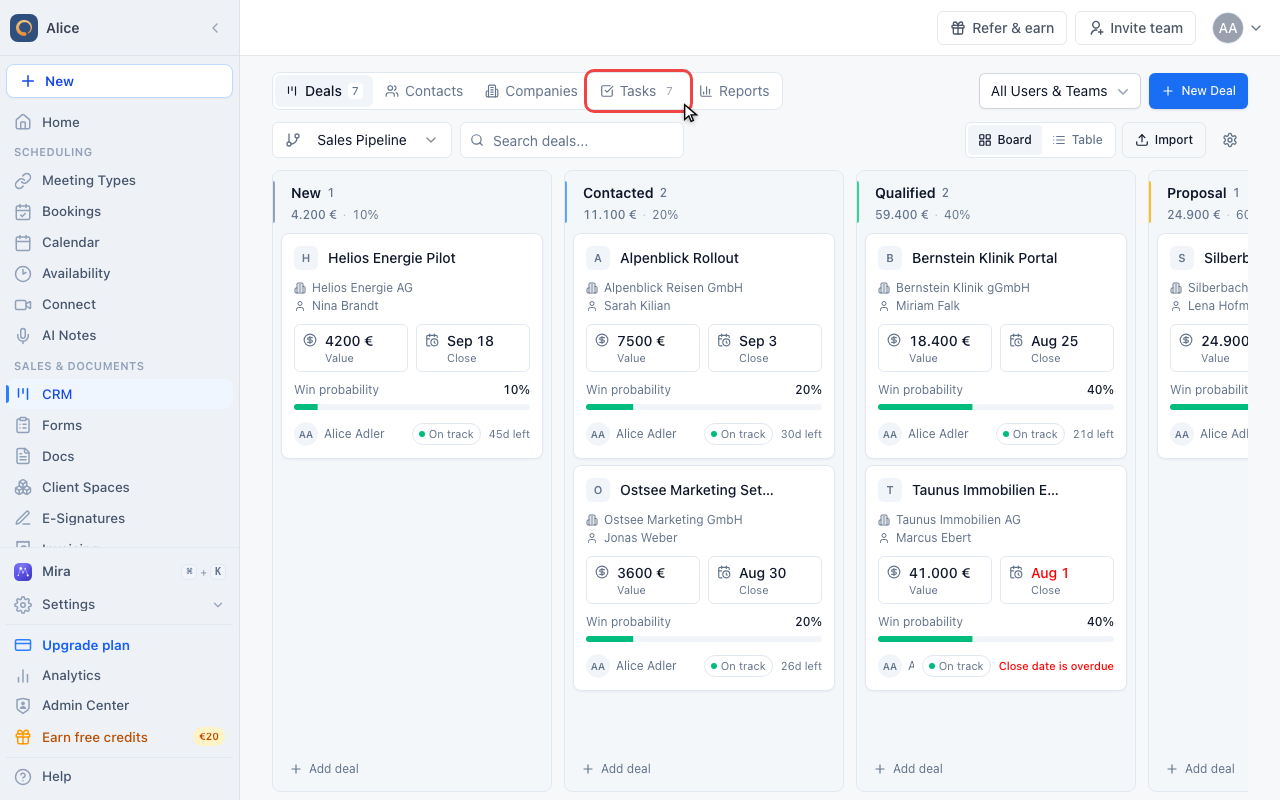Click the On track status on Taunus Immobilien card
Image resolution: width=1280 pixels, height=800 pixels.
click(x=956, y=666)
